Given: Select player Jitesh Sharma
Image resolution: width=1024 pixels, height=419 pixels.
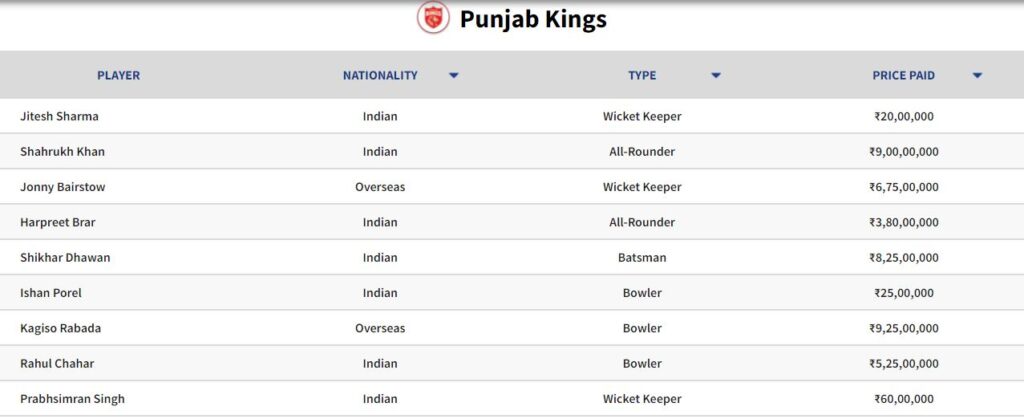Looking at the screenshot, I should [59, 116].
